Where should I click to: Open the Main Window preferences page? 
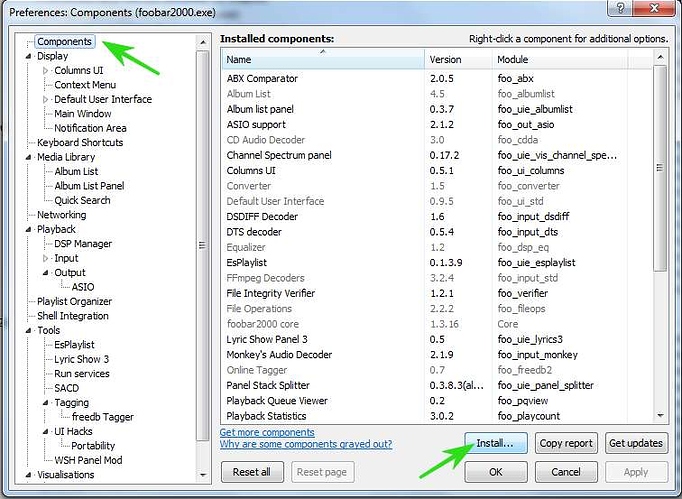tap(83, 114)
